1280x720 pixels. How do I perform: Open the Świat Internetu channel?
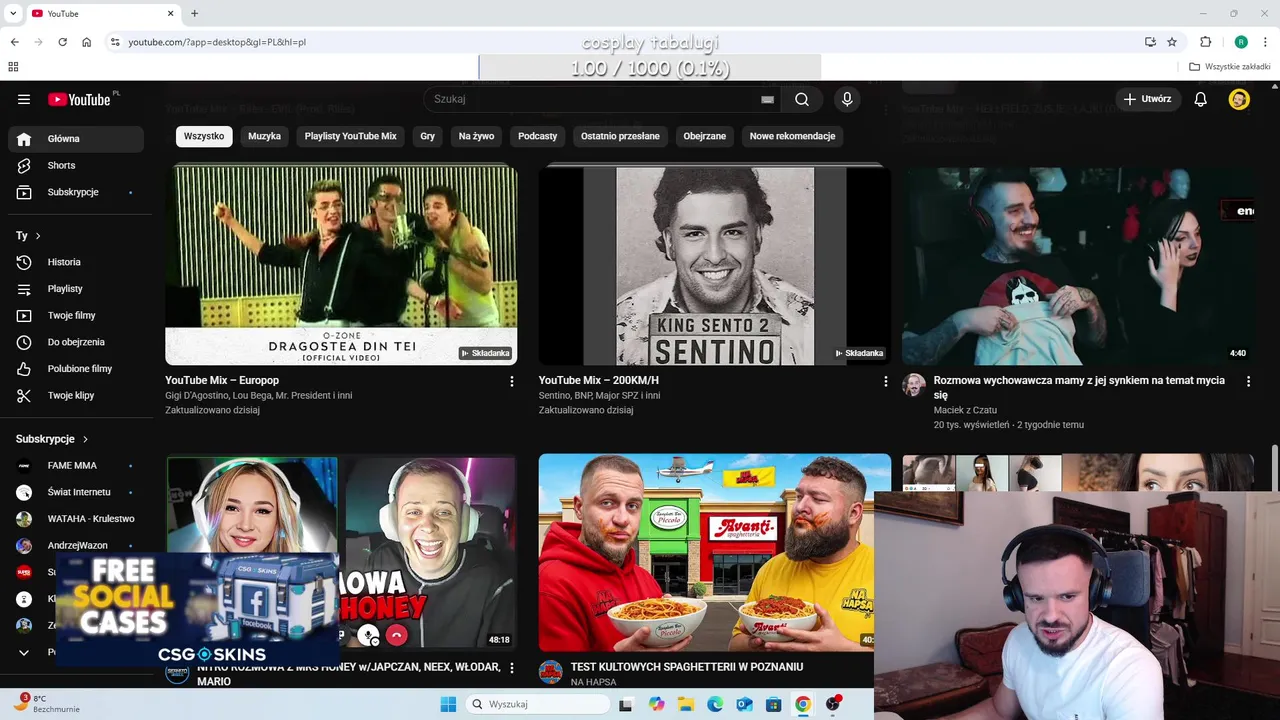76,492
